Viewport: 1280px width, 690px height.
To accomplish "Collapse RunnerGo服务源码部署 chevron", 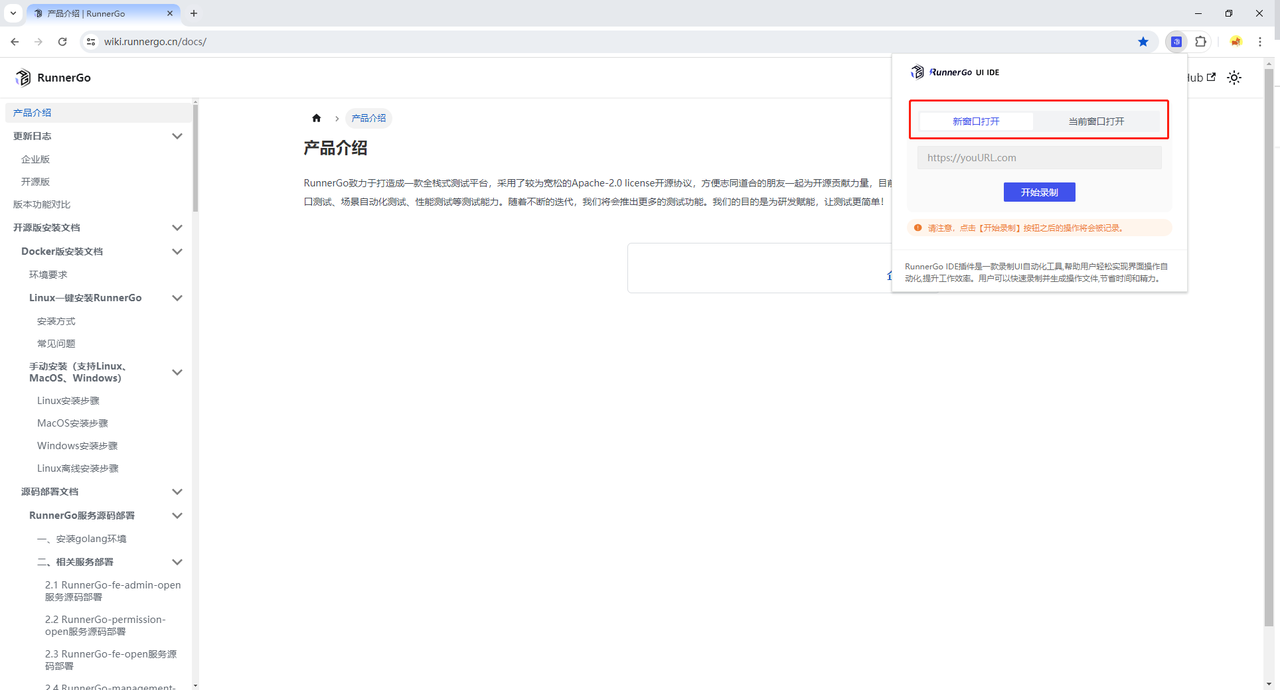I will 177,516.
